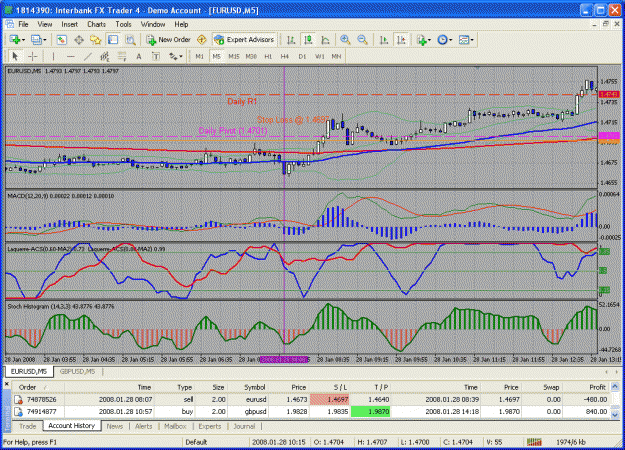This screenshot has width=625, height=450.
Task: Toggle Chart Shift from right border
Action: point(401,40)
